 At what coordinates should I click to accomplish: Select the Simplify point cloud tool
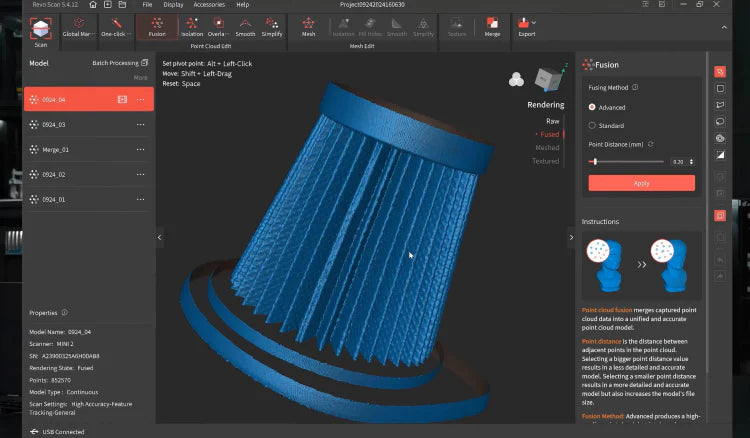click(271, 25)
